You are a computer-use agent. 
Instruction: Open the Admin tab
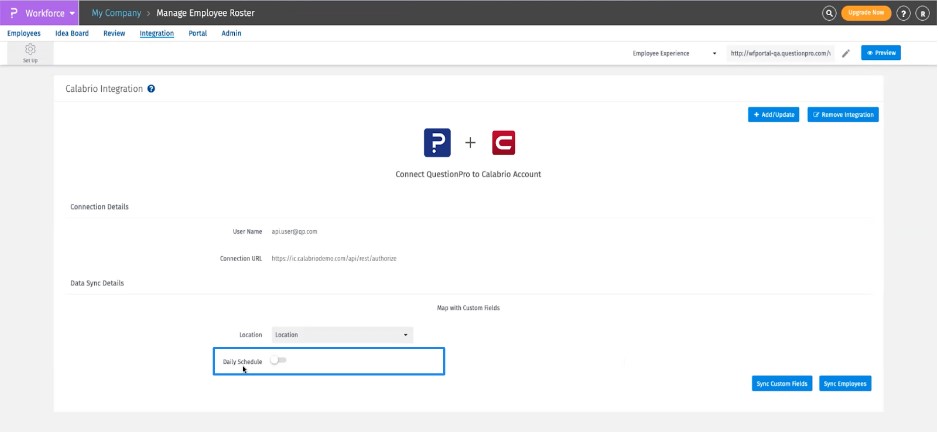(x=231, y=33)
